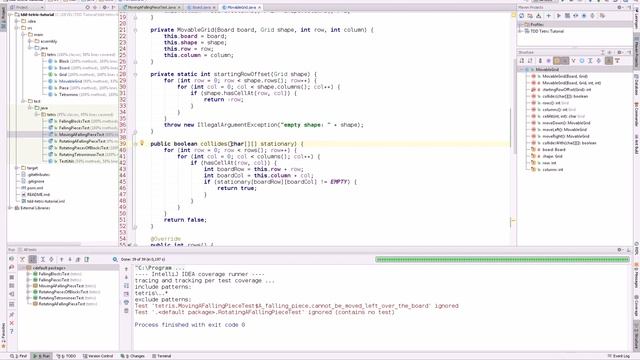Click stop process square icon in Run panel

click(11, 278)
